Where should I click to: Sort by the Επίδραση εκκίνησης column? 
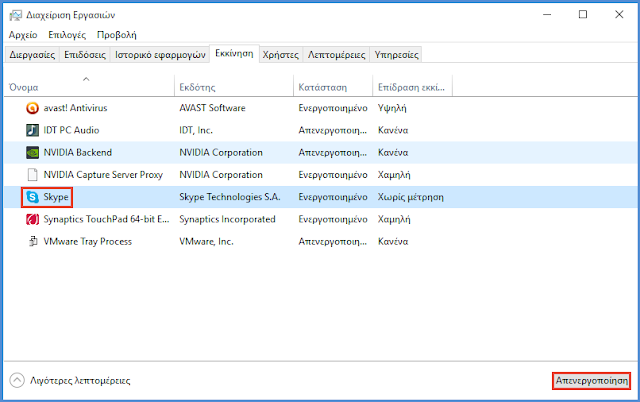tap(412, 87)
